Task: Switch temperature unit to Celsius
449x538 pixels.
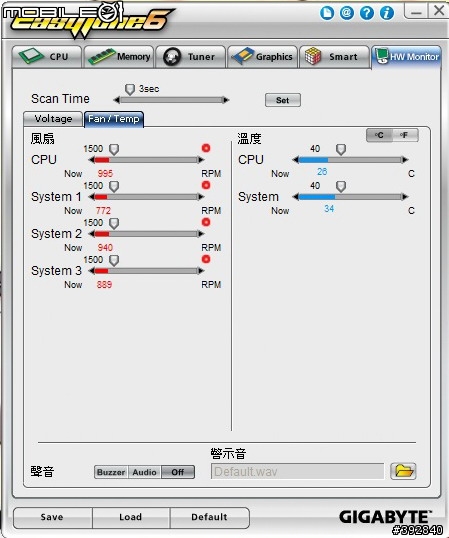Action: pyautogui.click(x=379, y=135)
